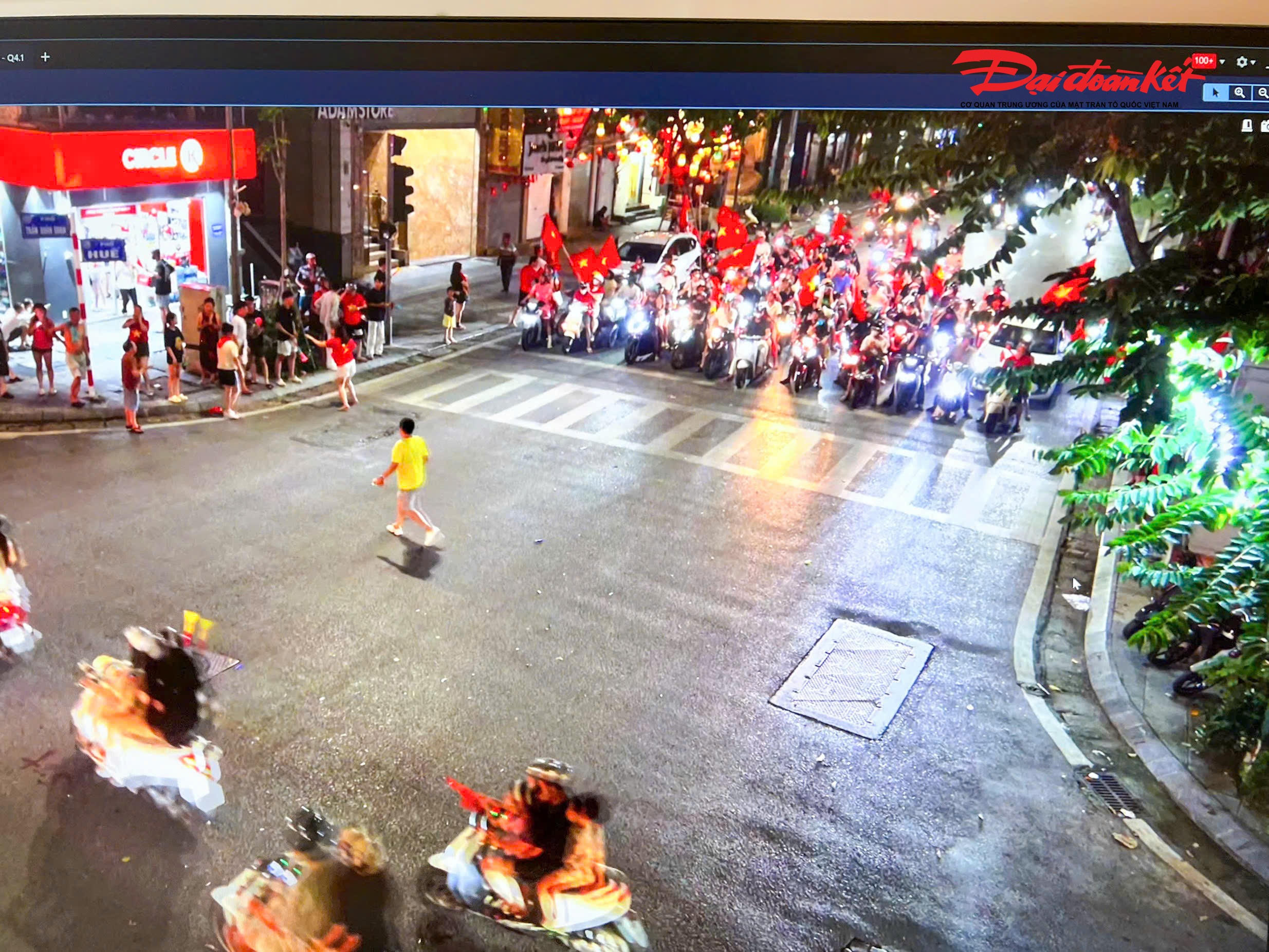Viewport: 1269px width, 952px height.
Task: Open the settings gear icon
Action: click(x=1241, y=62)
